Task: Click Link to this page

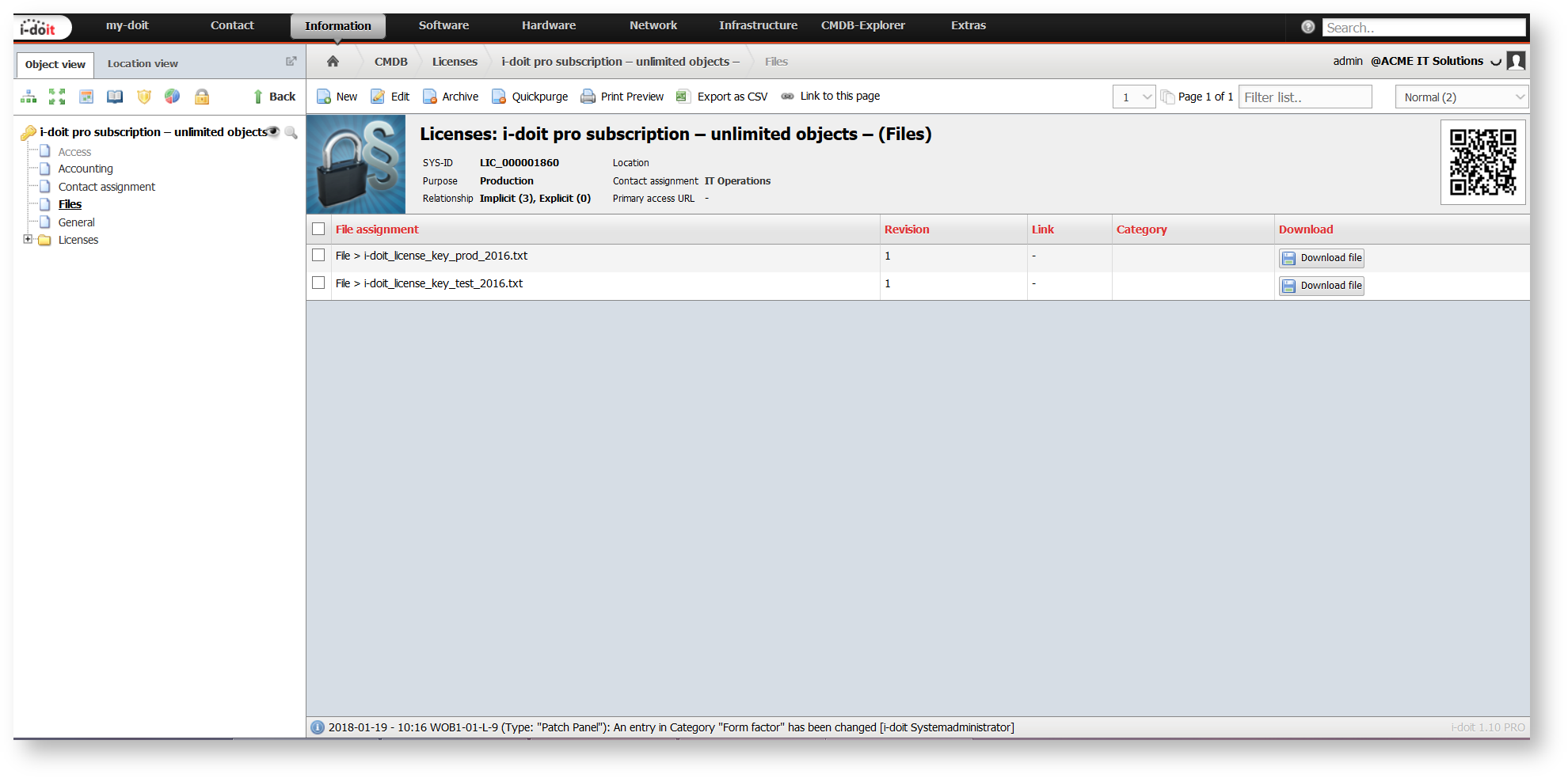Action: [x=831, y=96]
